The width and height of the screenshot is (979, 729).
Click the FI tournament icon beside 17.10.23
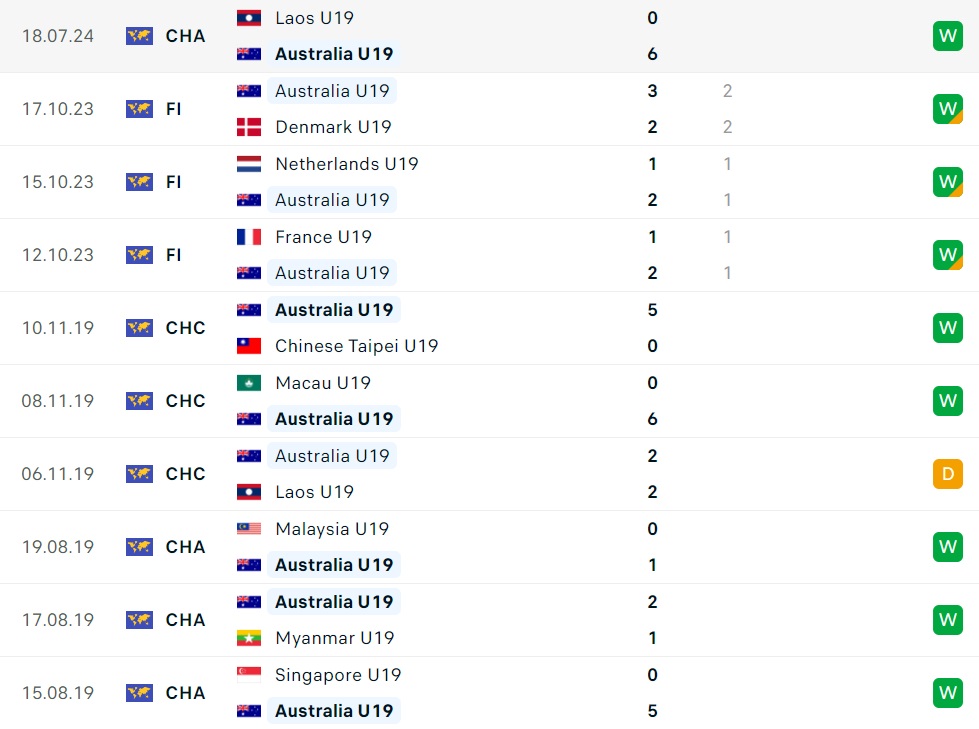point(138,109)
